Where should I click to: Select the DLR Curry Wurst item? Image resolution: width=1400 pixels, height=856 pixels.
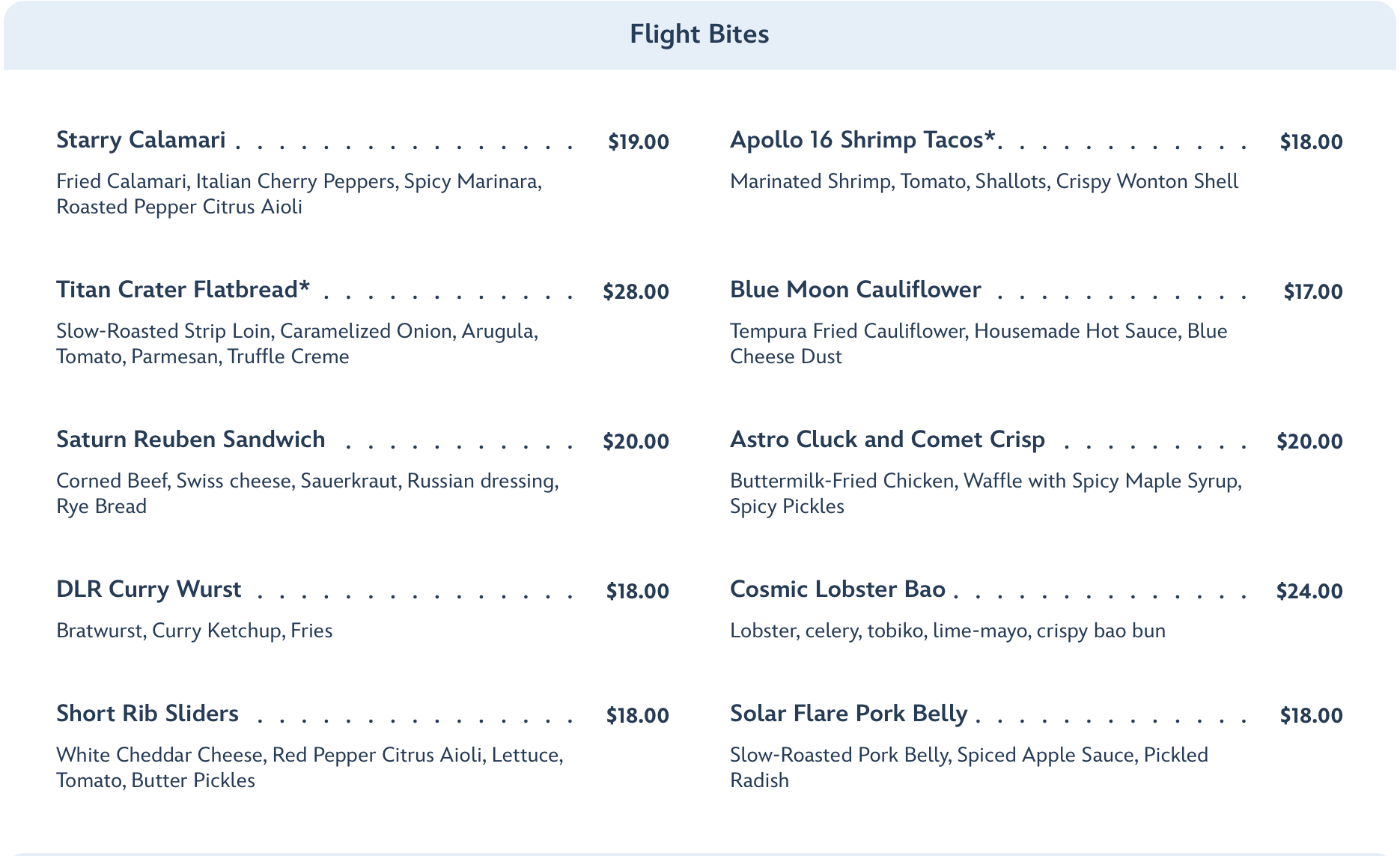click(148, 589)
